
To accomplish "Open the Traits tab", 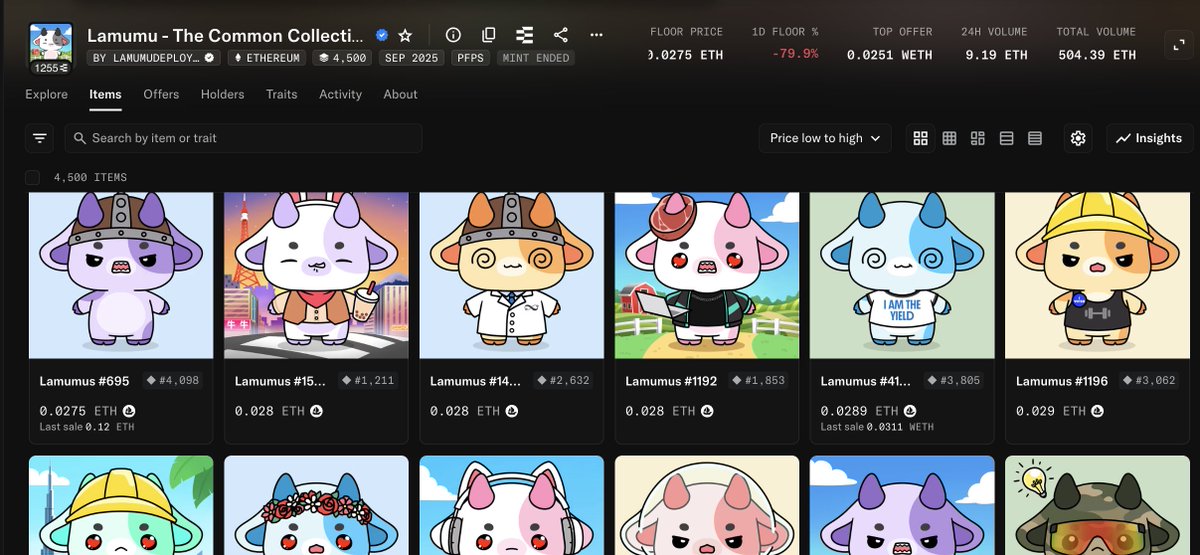I will click(282, 94).
